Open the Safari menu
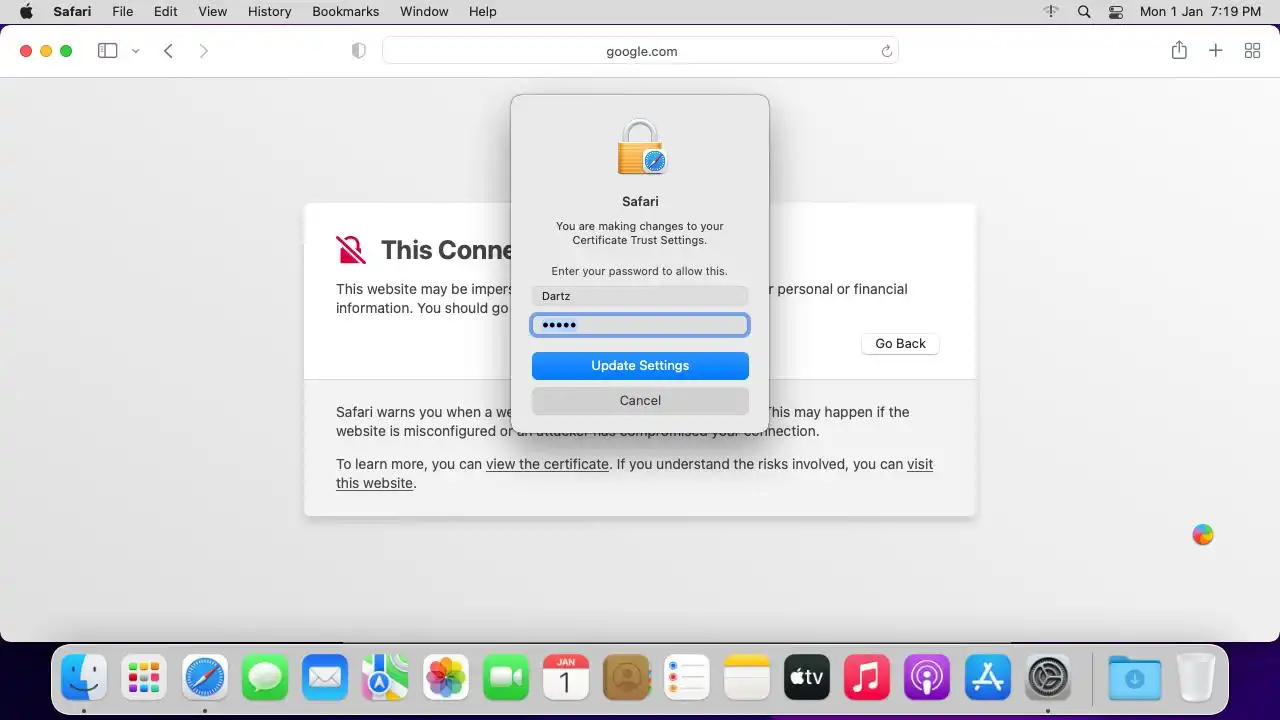 [x=72, y=12]
